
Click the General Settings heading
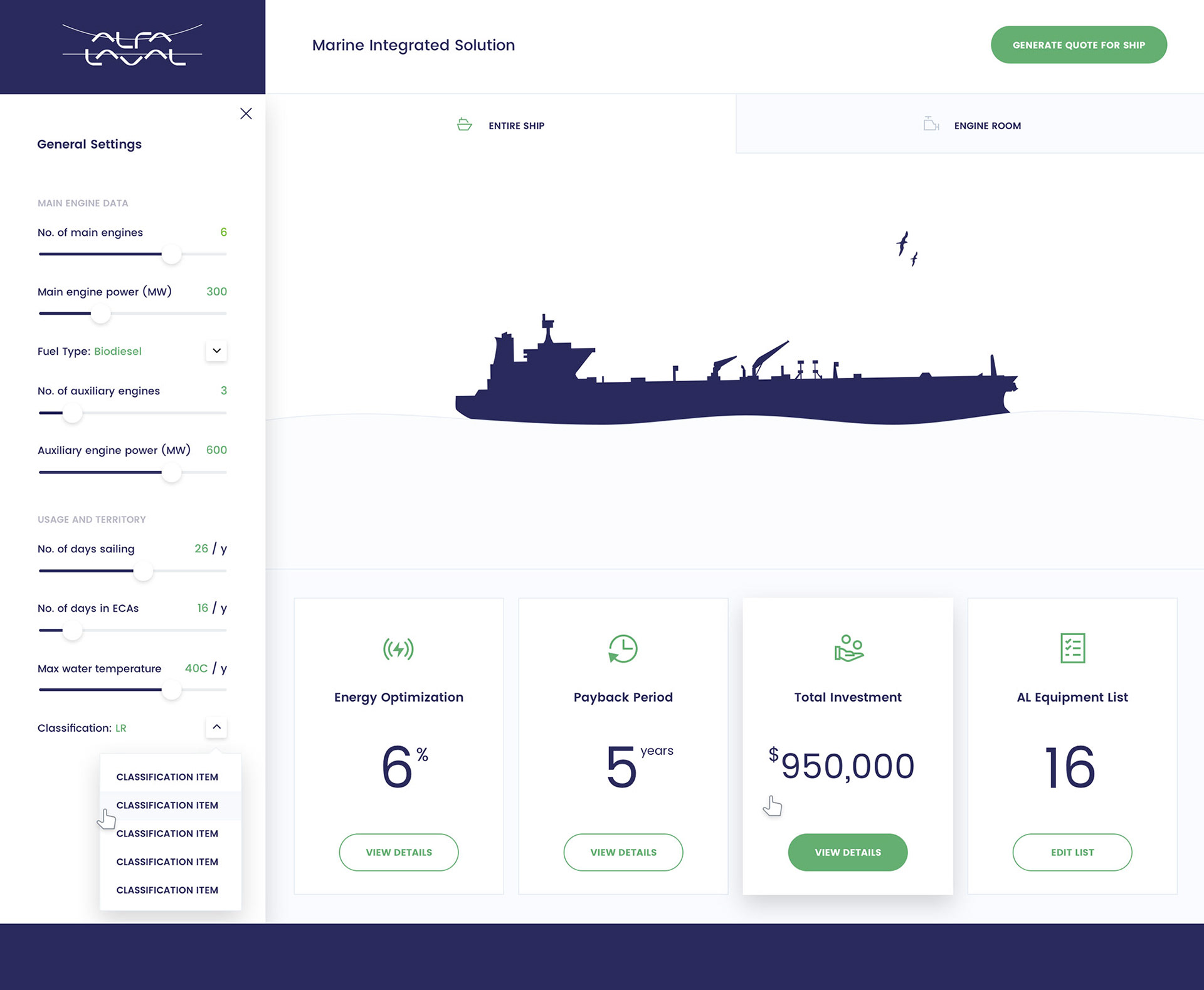coord(89,144)
